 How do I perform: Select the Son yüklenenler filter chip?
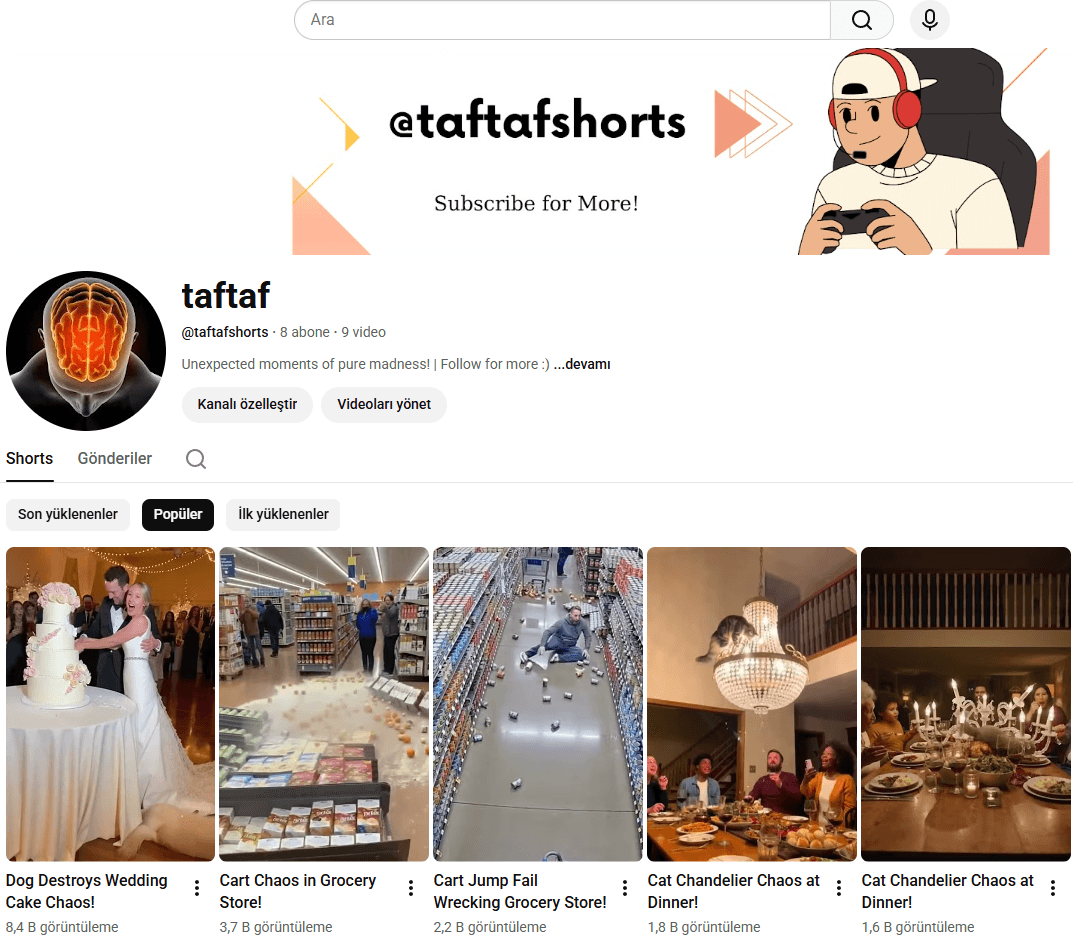(68, 514)
